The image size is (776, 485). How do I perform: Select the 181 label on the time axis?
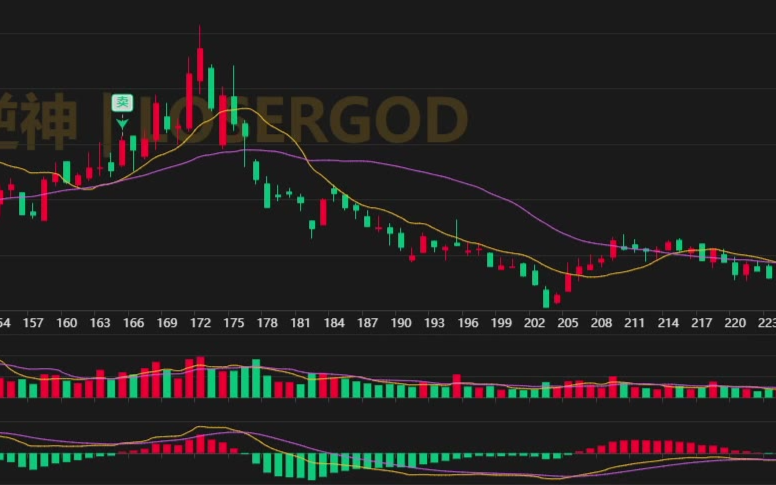click(300, 323)
